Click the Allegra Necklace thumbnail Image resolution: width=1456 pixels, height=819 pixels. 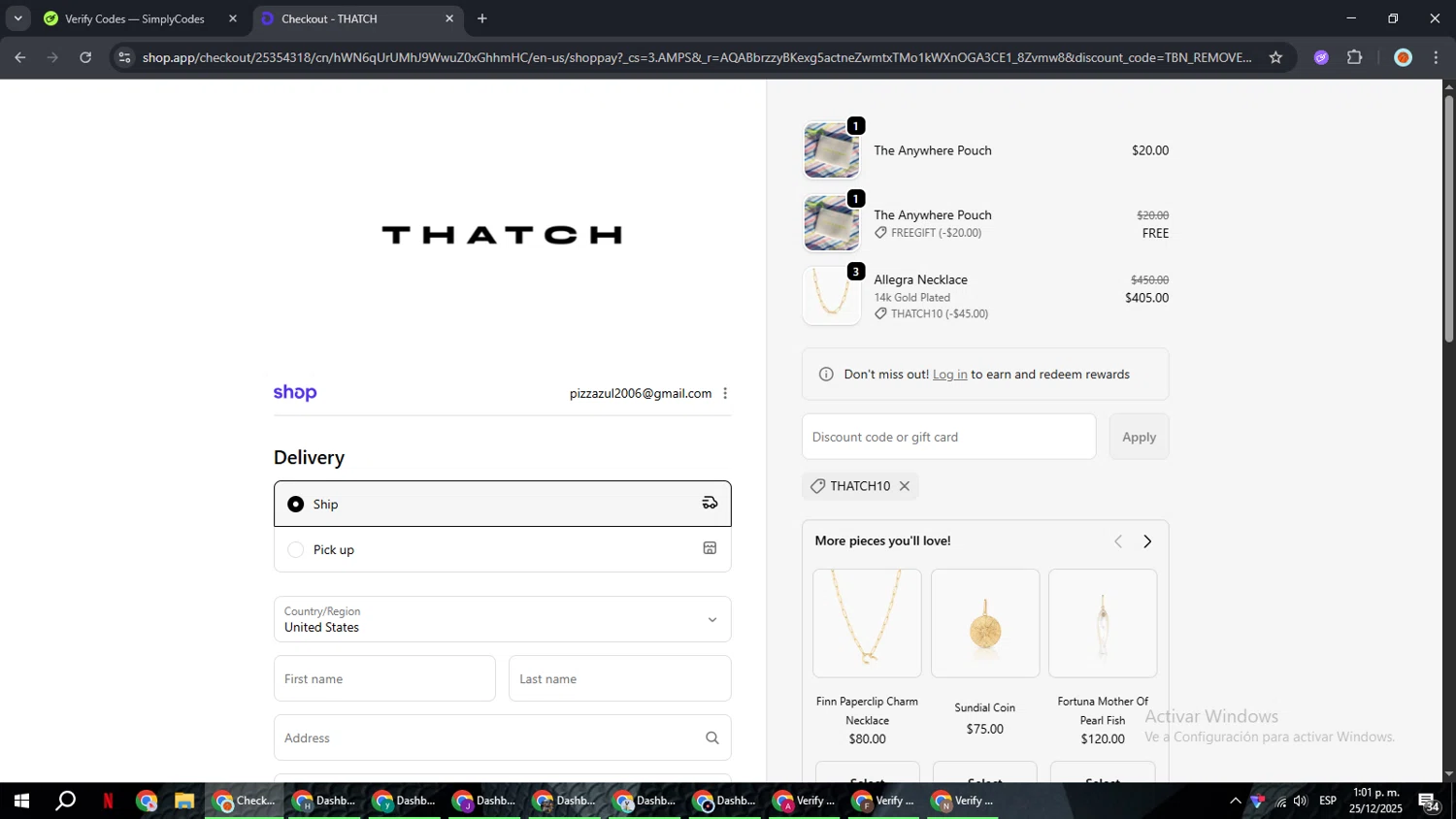[x=832, y=296]
